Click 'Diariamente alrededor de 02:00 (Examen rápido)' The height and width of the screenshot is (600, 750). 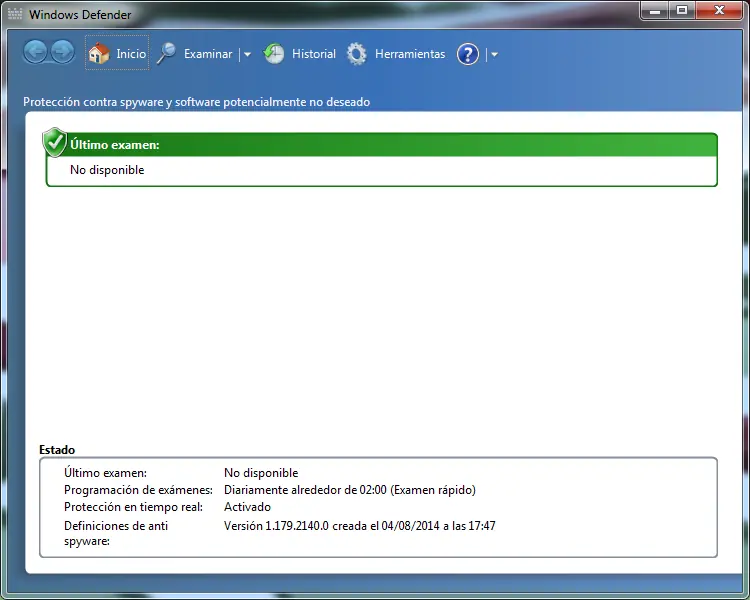tap(350, 490)
